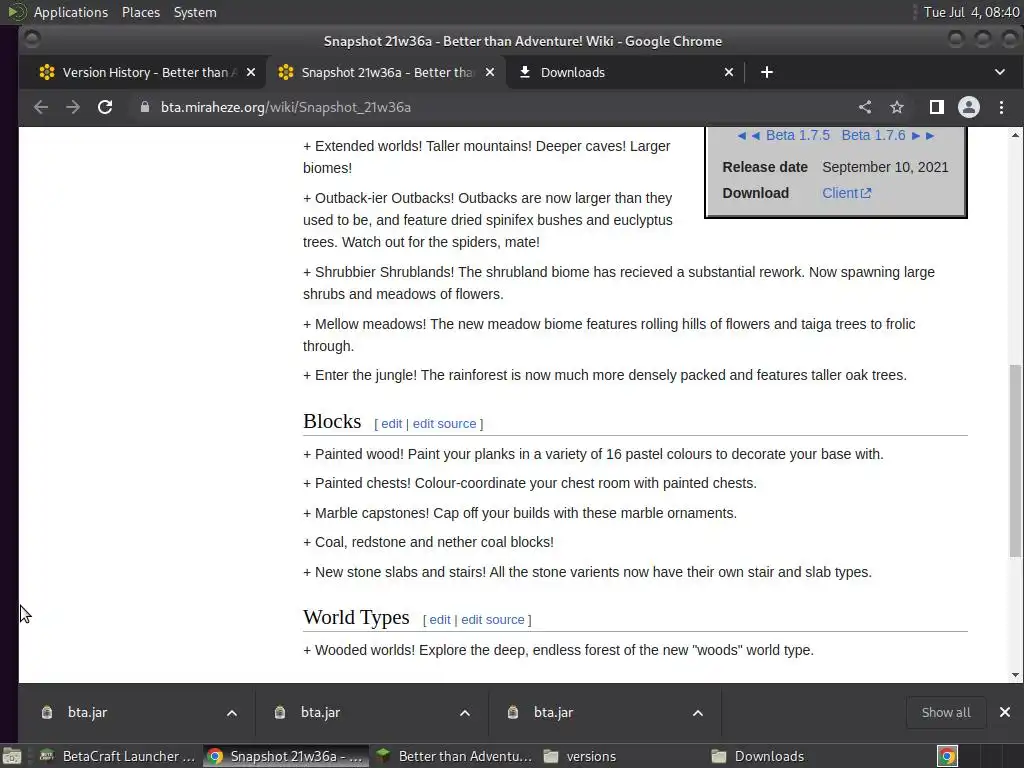The height and width of the screenshot is (768, 1024).
Task: Expand options for first bta.jar download
Action: pyautogui.click(x=232, y=713)
